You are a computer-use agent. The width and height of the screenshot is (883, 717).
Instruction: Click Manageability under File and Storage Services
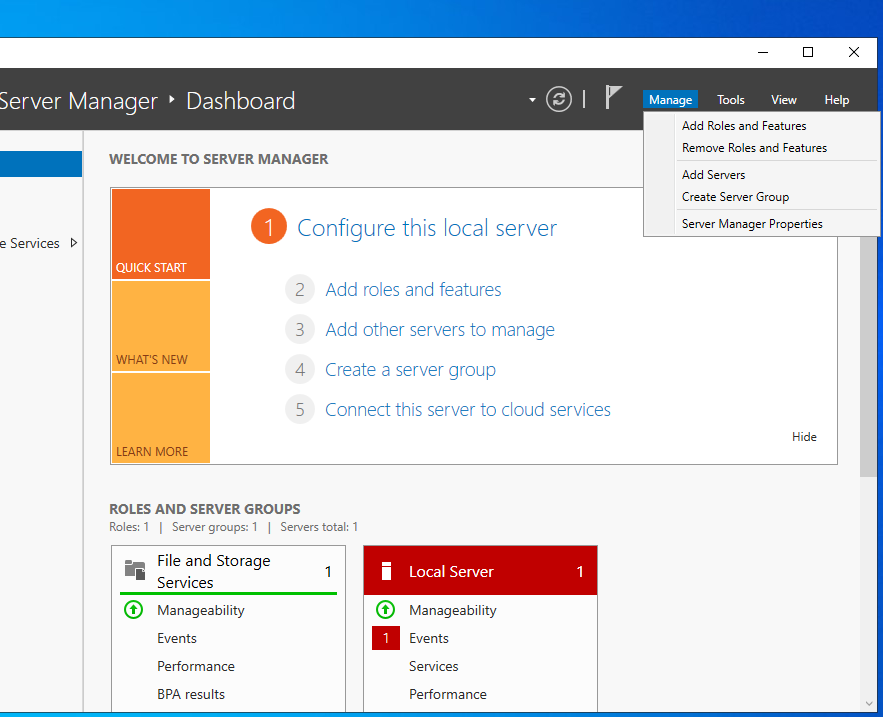(200, 610)
